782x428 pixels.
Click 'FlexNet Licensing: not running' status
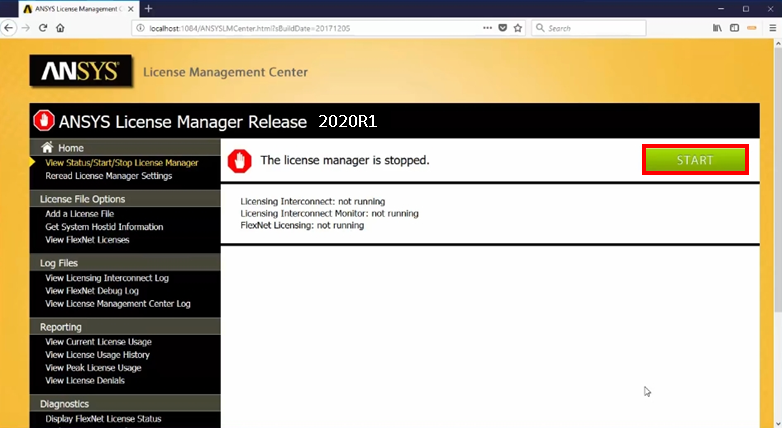point(302,225)
